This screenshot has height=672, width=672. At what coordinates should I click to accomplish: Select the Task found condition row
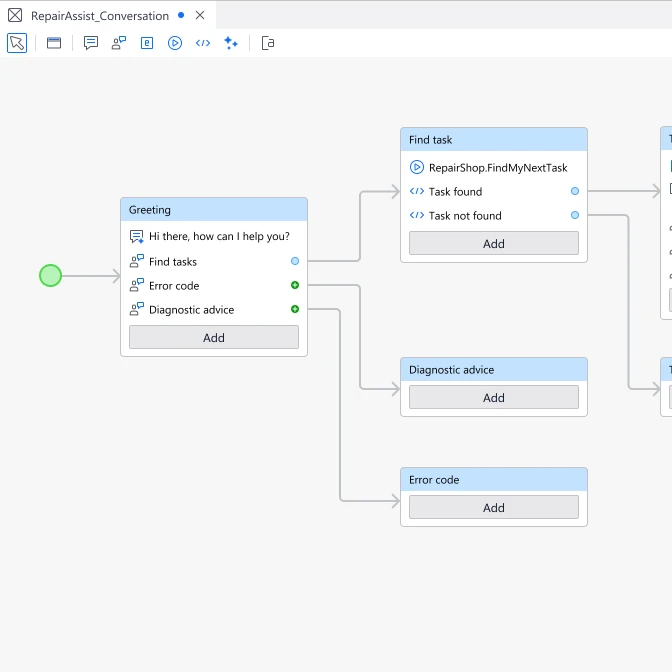tap(494, 192)
